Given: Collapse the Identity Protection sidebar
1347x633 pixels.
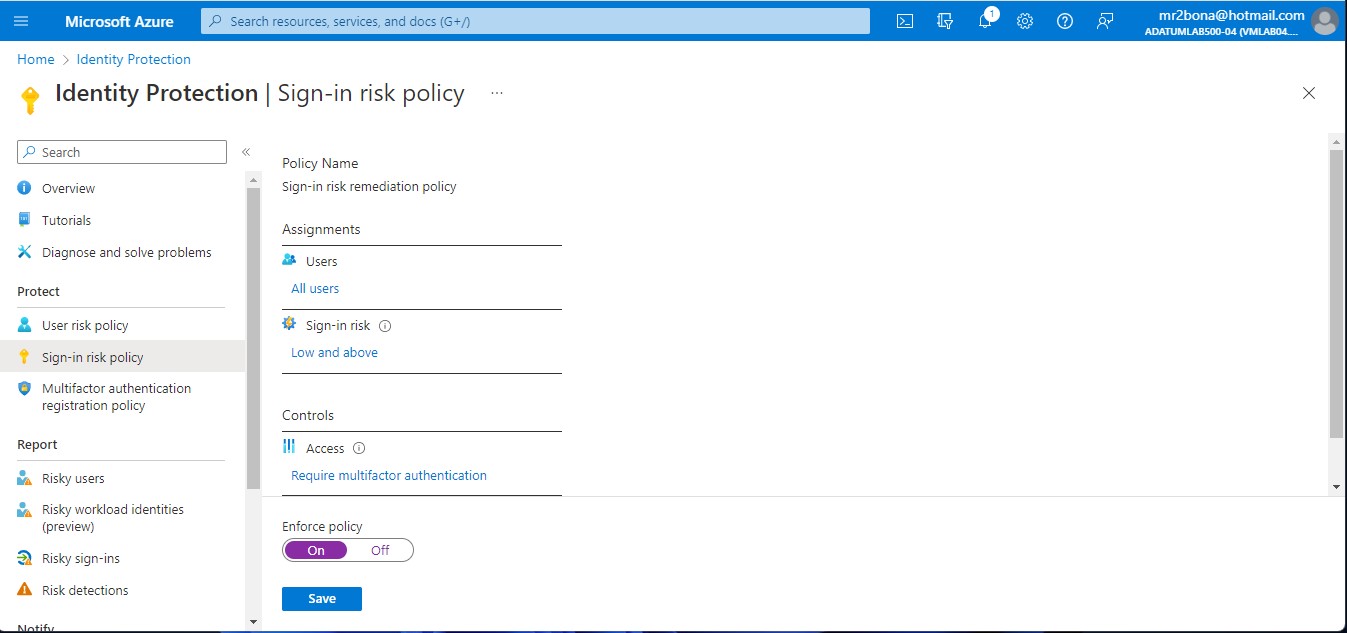Looking at the screenshot, I should coord(246,150).
